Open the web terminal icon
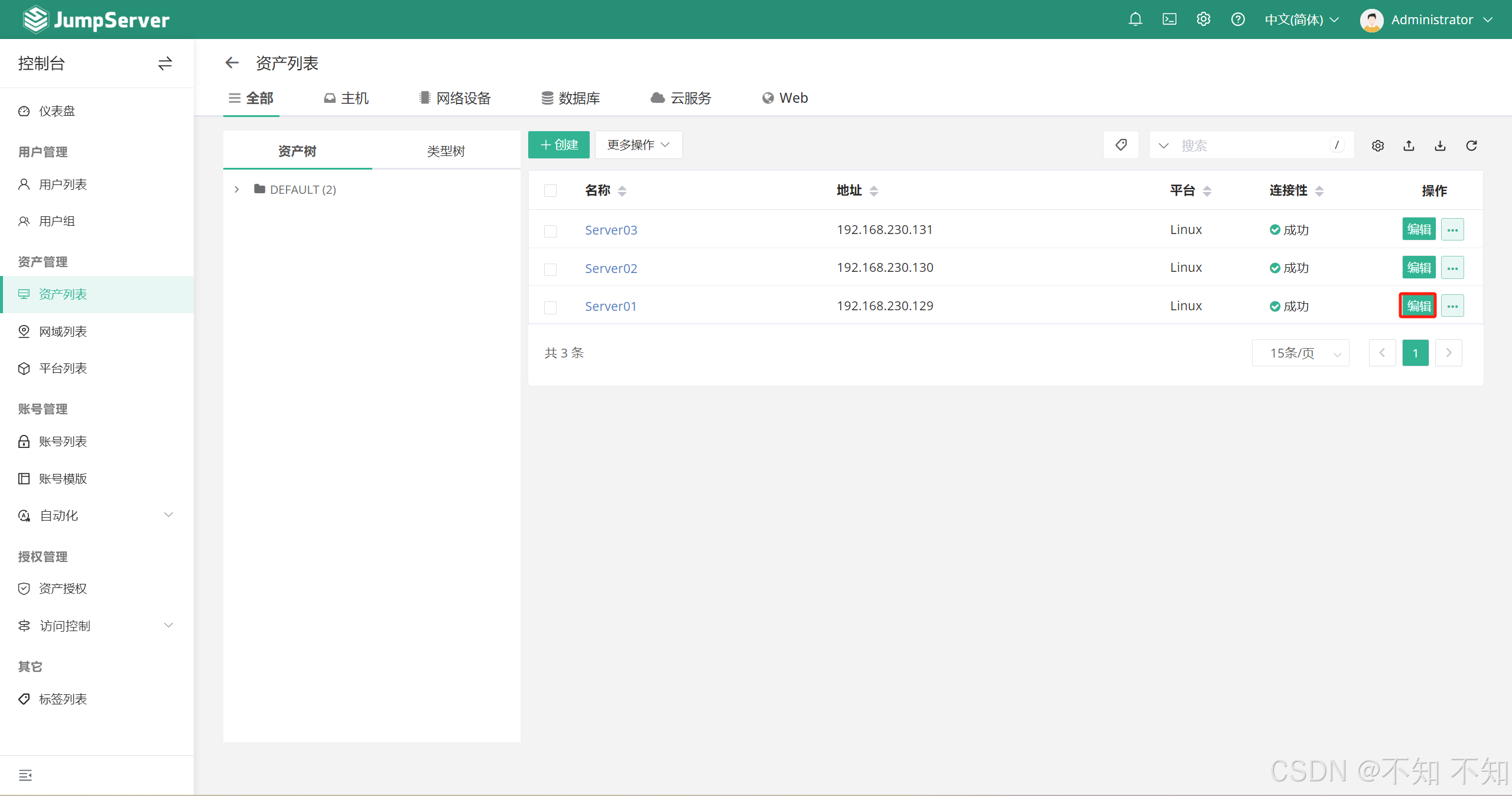Viewport: 1512px width, 796px height. pos(1169,20)
